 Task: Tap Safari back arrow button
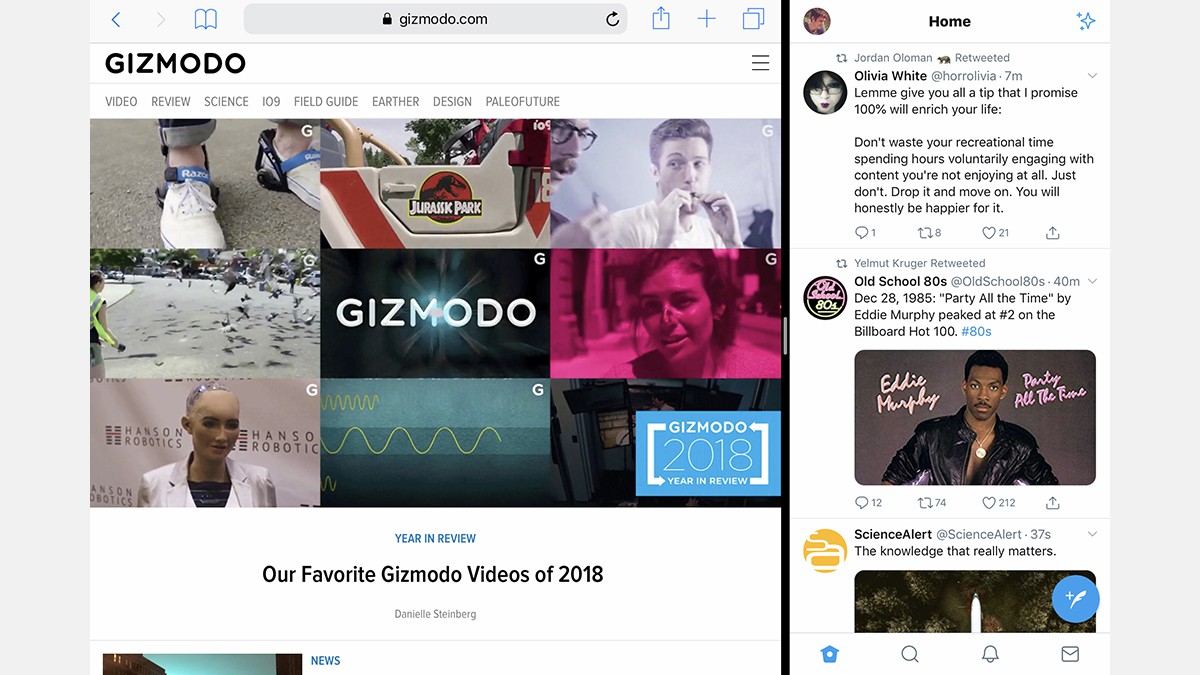[116, 19]
